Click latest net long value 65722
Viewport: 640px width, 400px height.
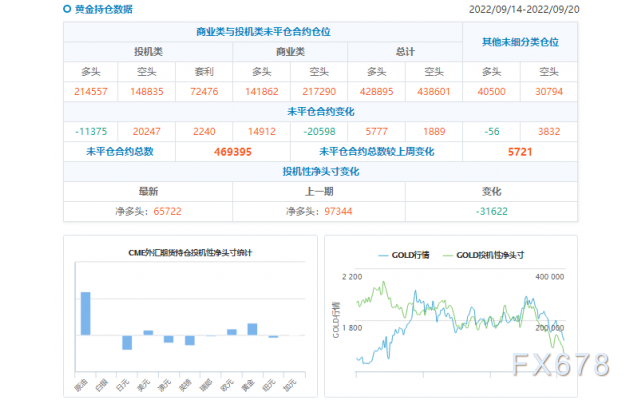[x=167, y=211]
